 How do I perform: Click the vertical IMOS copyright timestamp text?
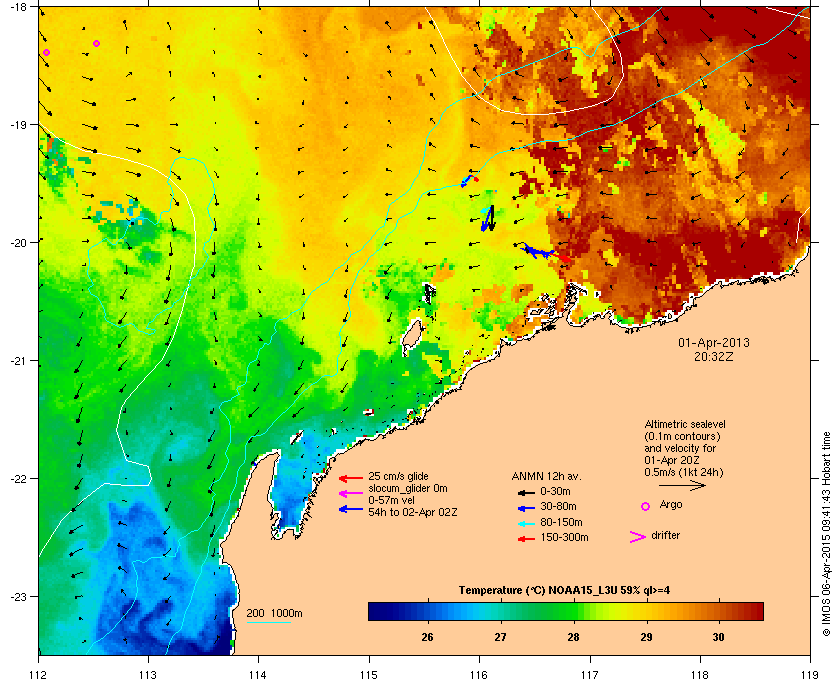pyautogui.click(x=826, y=534)
